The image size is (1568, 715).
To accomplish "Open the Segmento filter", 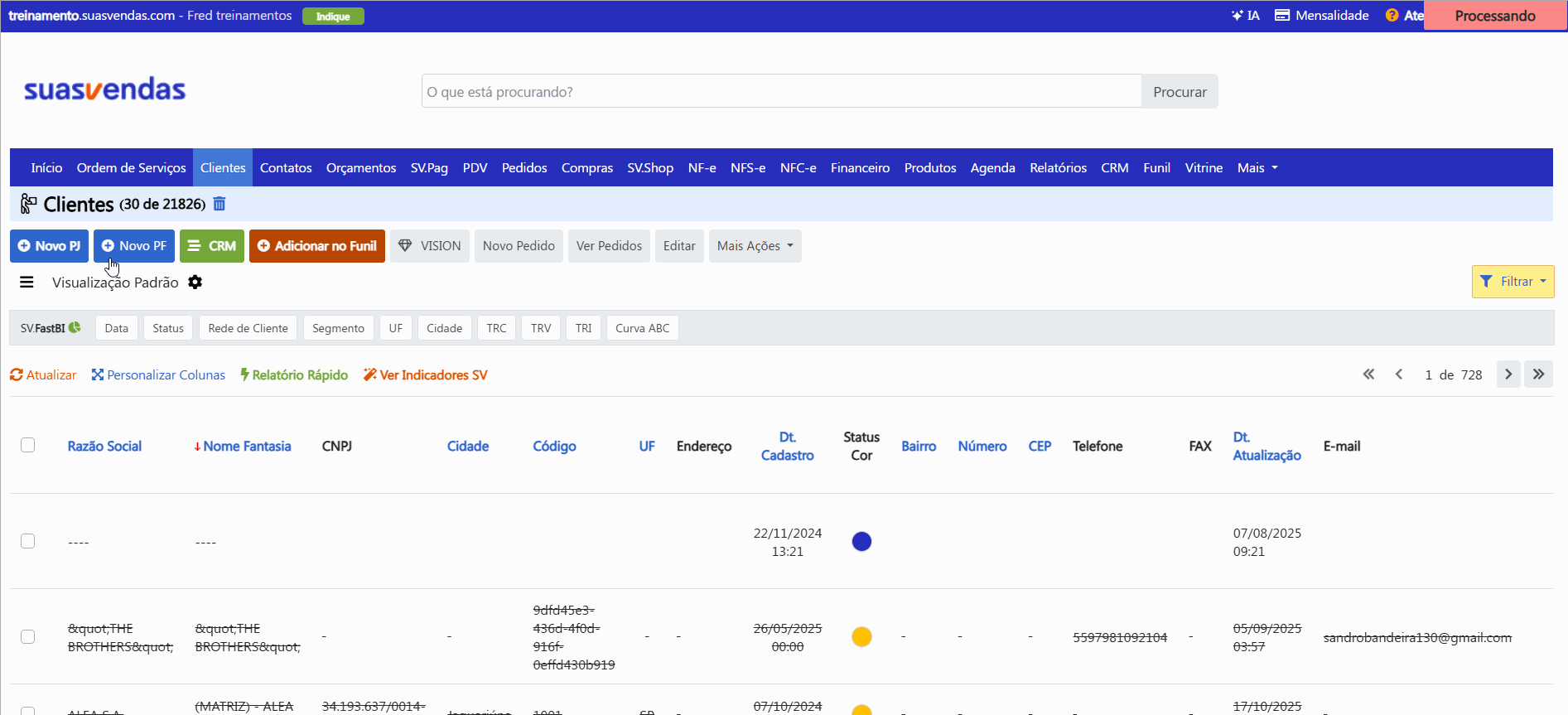I will [338, 328].
